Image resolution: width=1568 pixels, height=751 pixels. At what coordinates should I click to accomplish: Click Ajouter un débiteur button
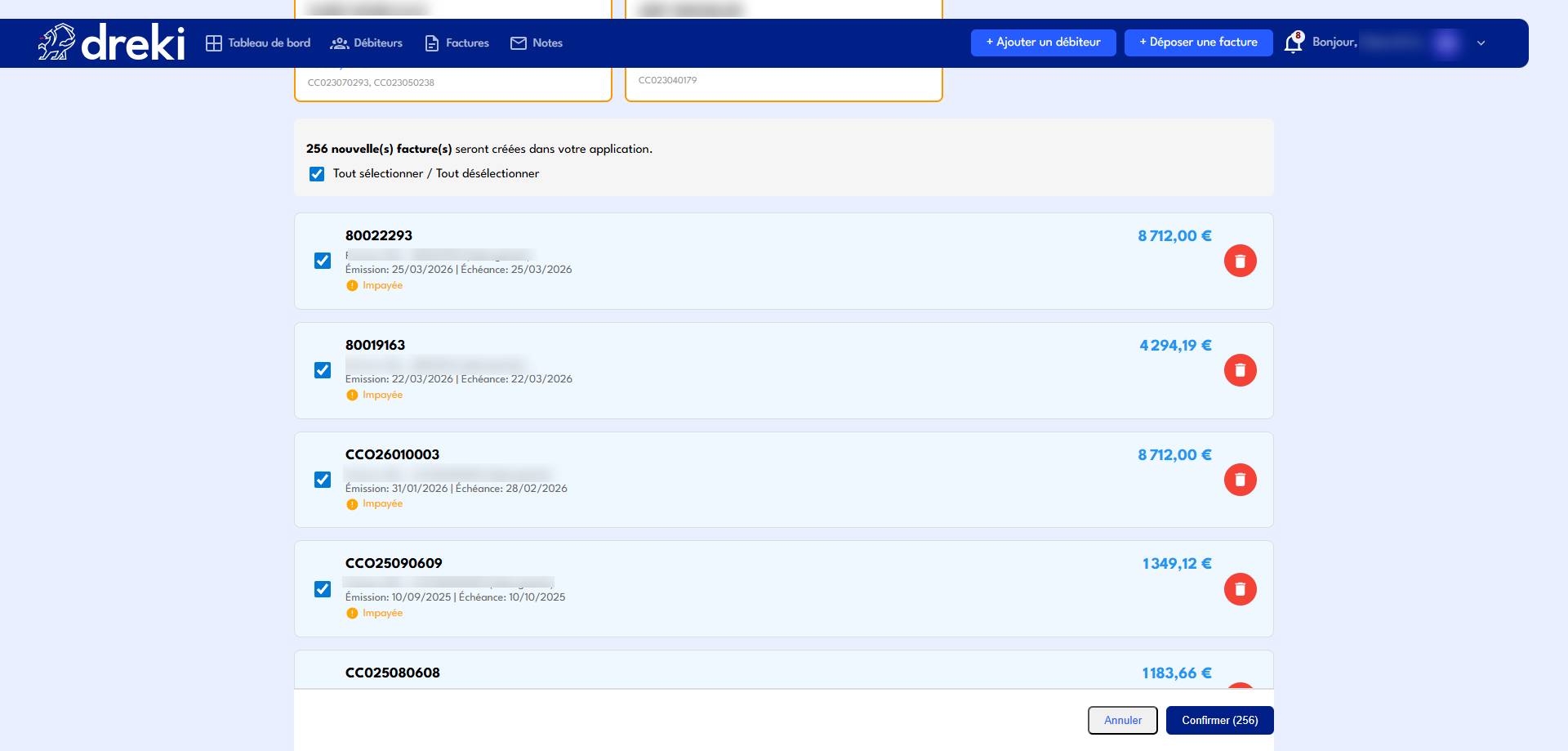coord(1043,42)
